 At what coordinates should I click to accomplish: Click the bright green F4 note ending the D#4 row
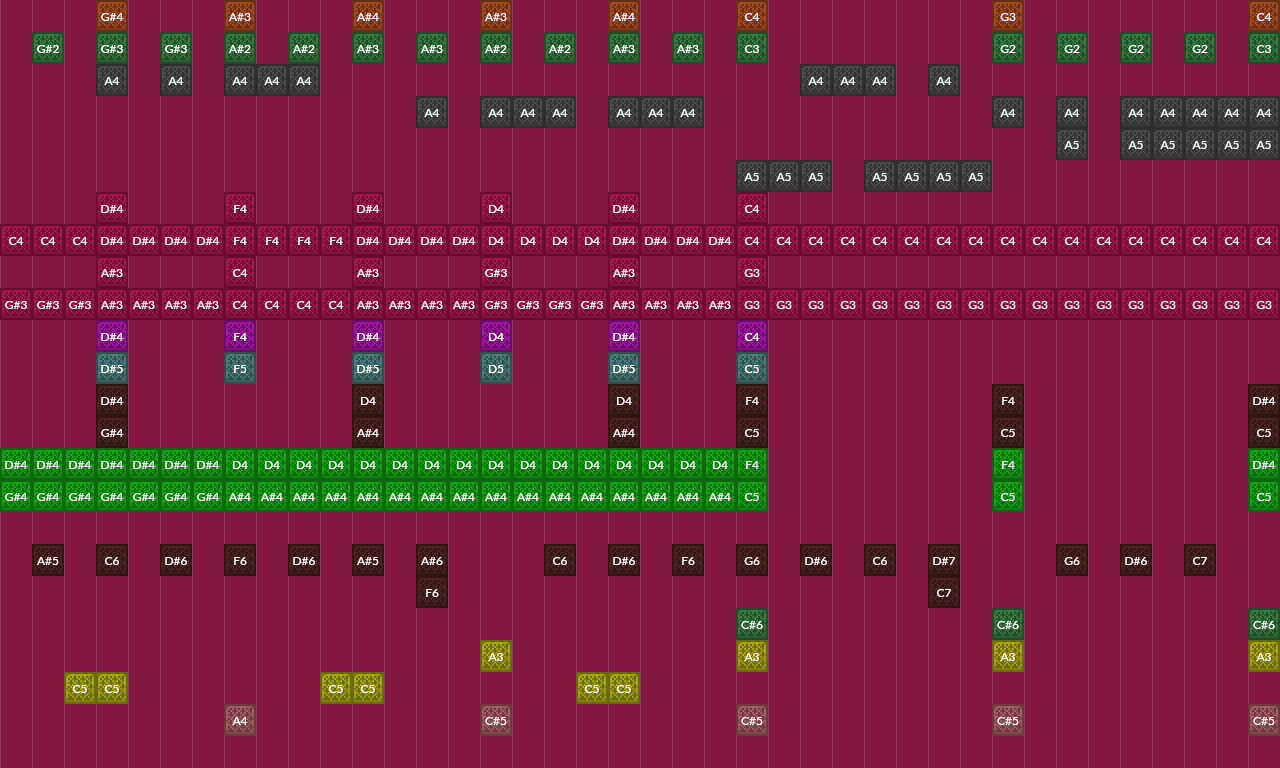(751, 464)
